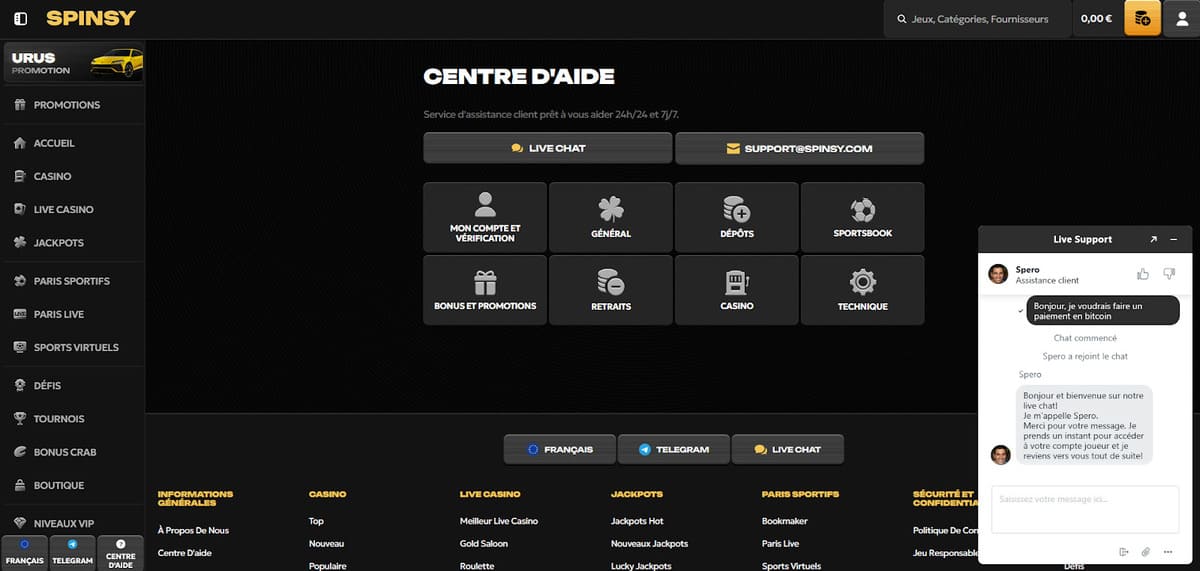Open Français language selector in footer bar
The height and width of the screenshot is (571, 1200).
(559, 449)
